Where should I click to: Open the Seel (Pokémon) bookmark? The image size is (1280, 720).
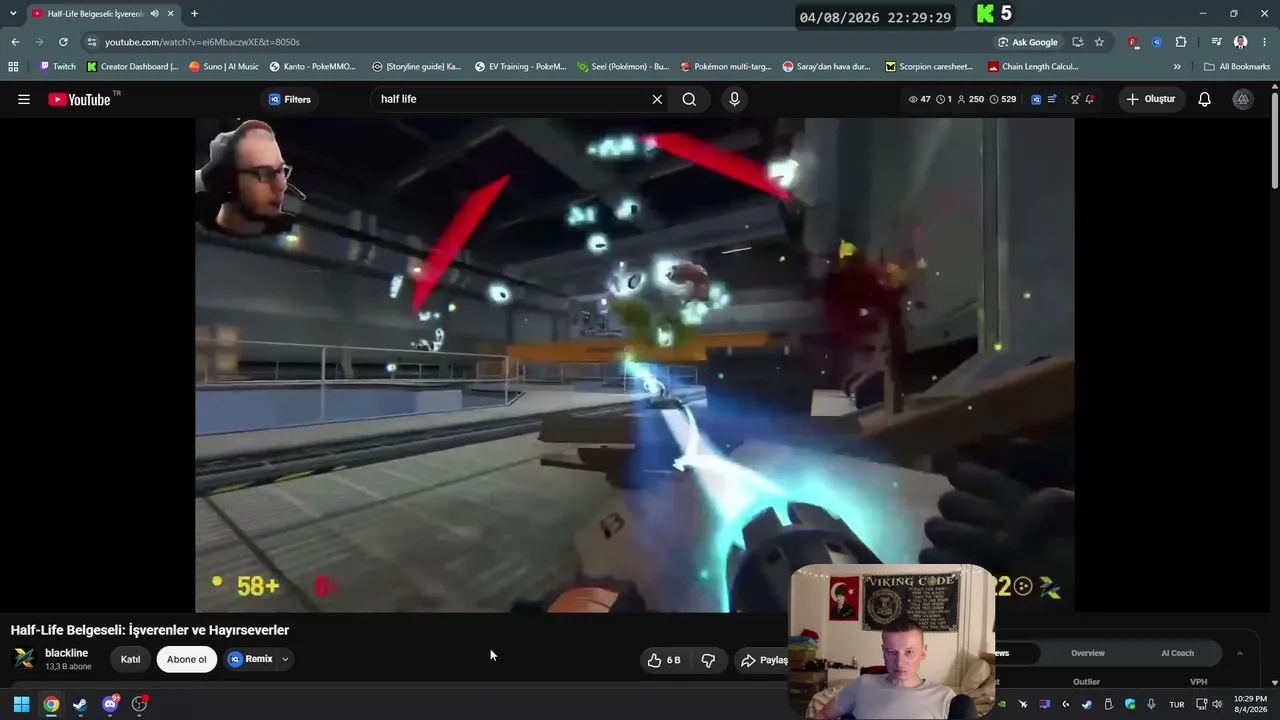(623, 67)
